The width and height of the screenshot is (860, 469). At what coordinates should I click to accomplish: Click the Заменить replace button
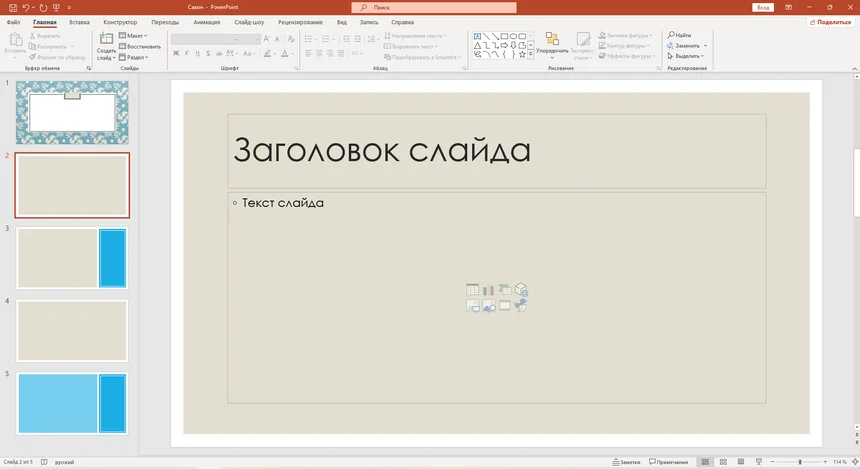coord(683,46)
